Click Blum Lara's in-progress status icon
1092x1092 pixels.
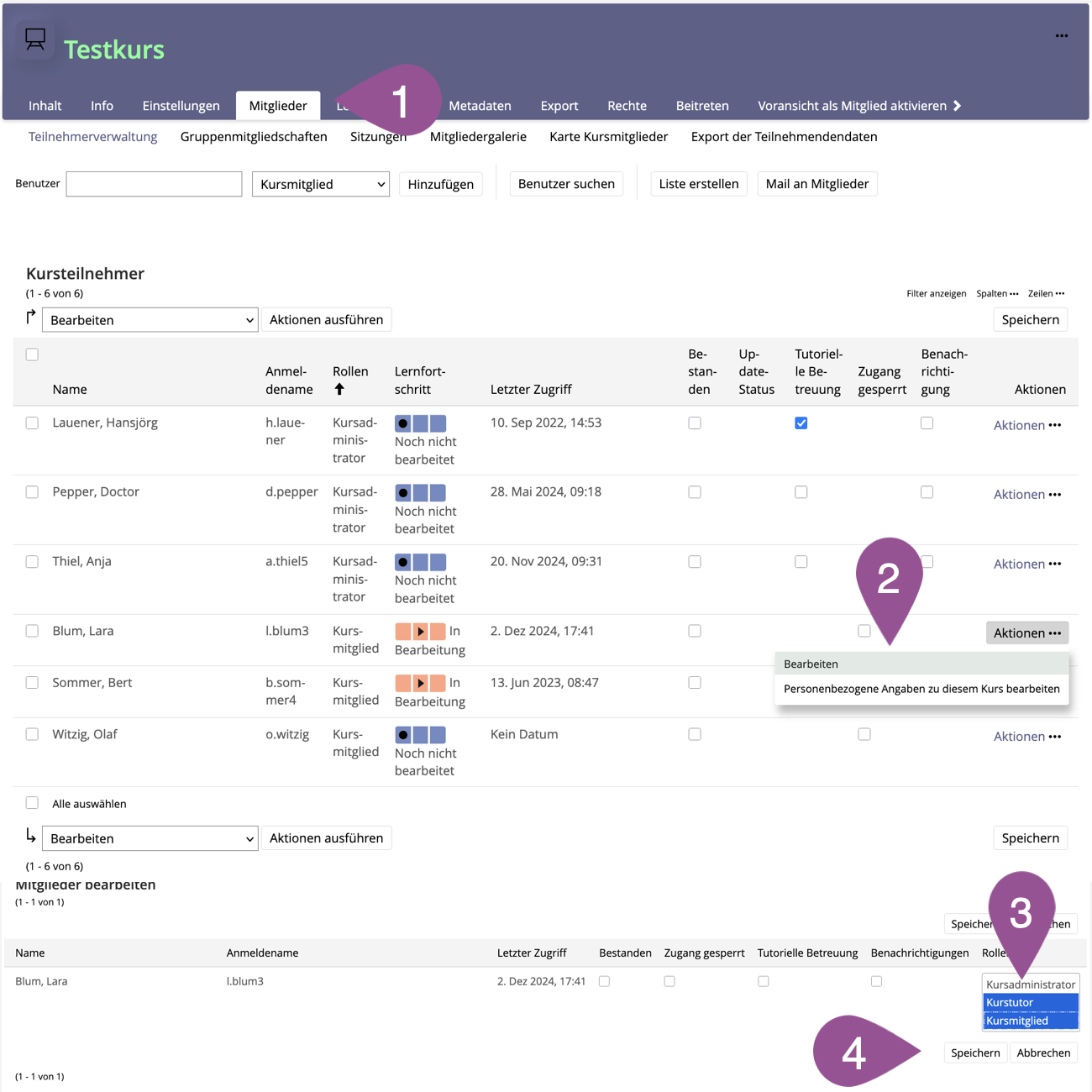click(x=420, y=631)
